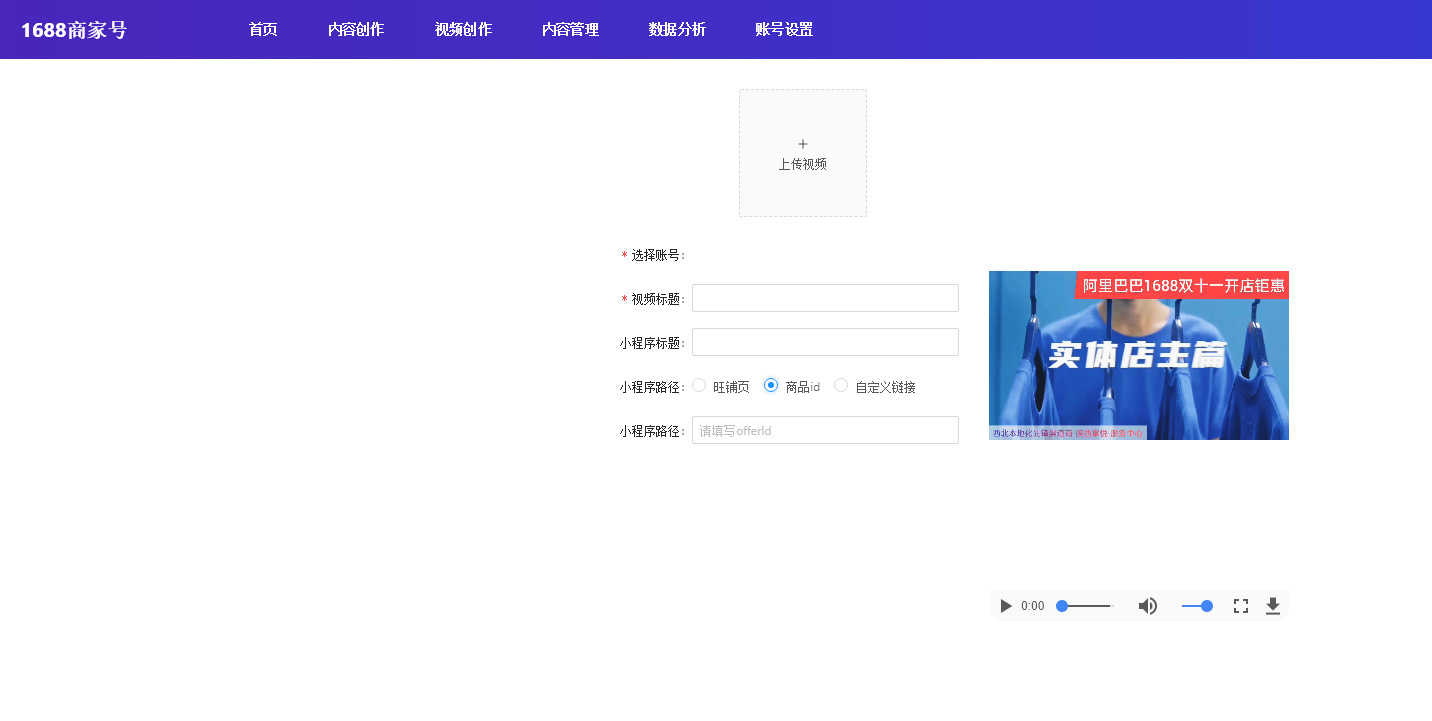Select the 商品id radio option
This screenshot has height=721, width=1432.
click(x=771, y=386)
